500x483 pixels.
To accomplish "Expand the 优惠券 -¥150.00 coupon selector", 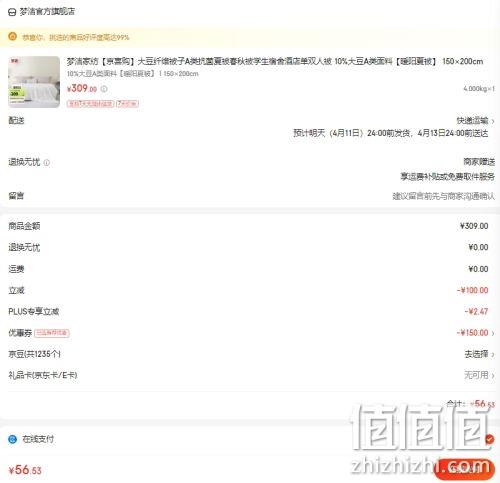I will [x=476, y=333].
